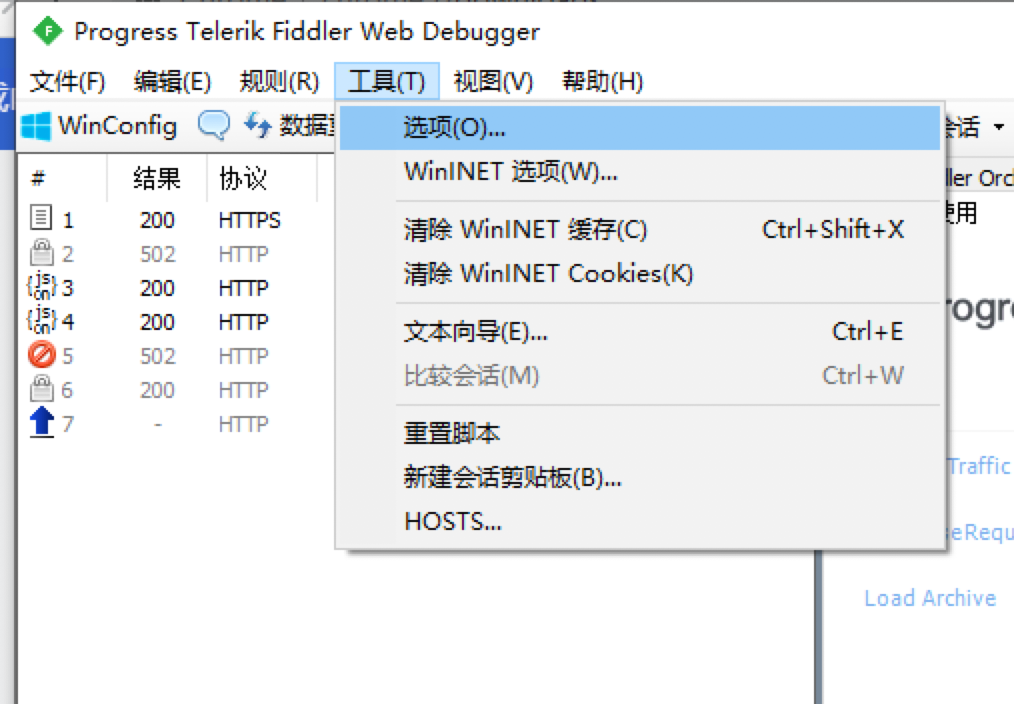The image size is (1014, 704).
Task: Click the 数据 replay toolbar button label
Action: 308,125
